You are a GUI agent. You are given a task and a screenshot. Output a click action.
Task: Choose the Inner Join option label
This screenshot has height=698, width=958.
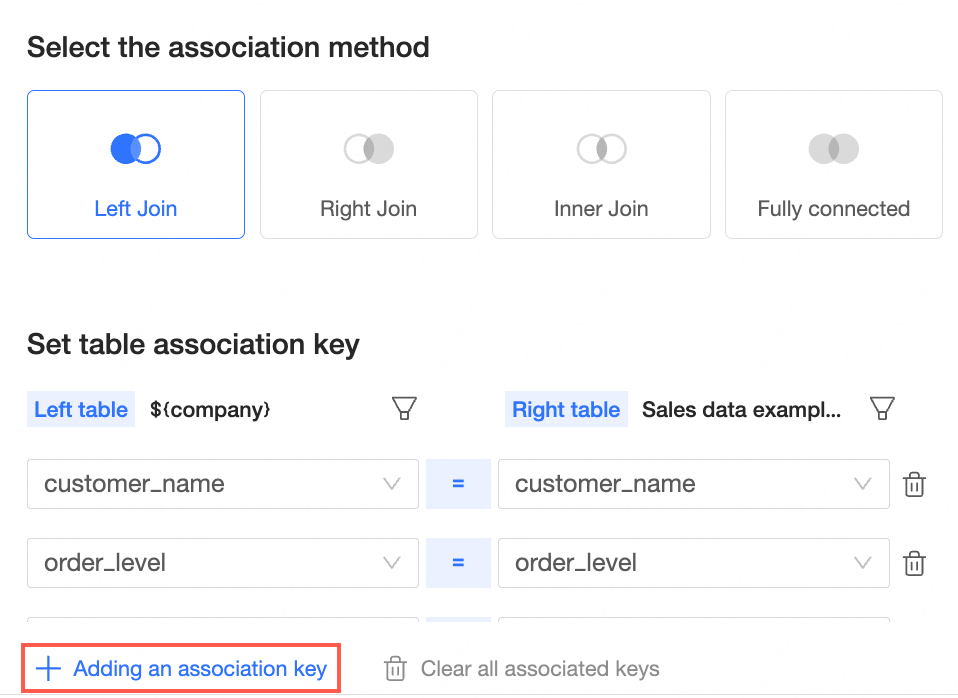pyautogui.click(x=601, y=209)
